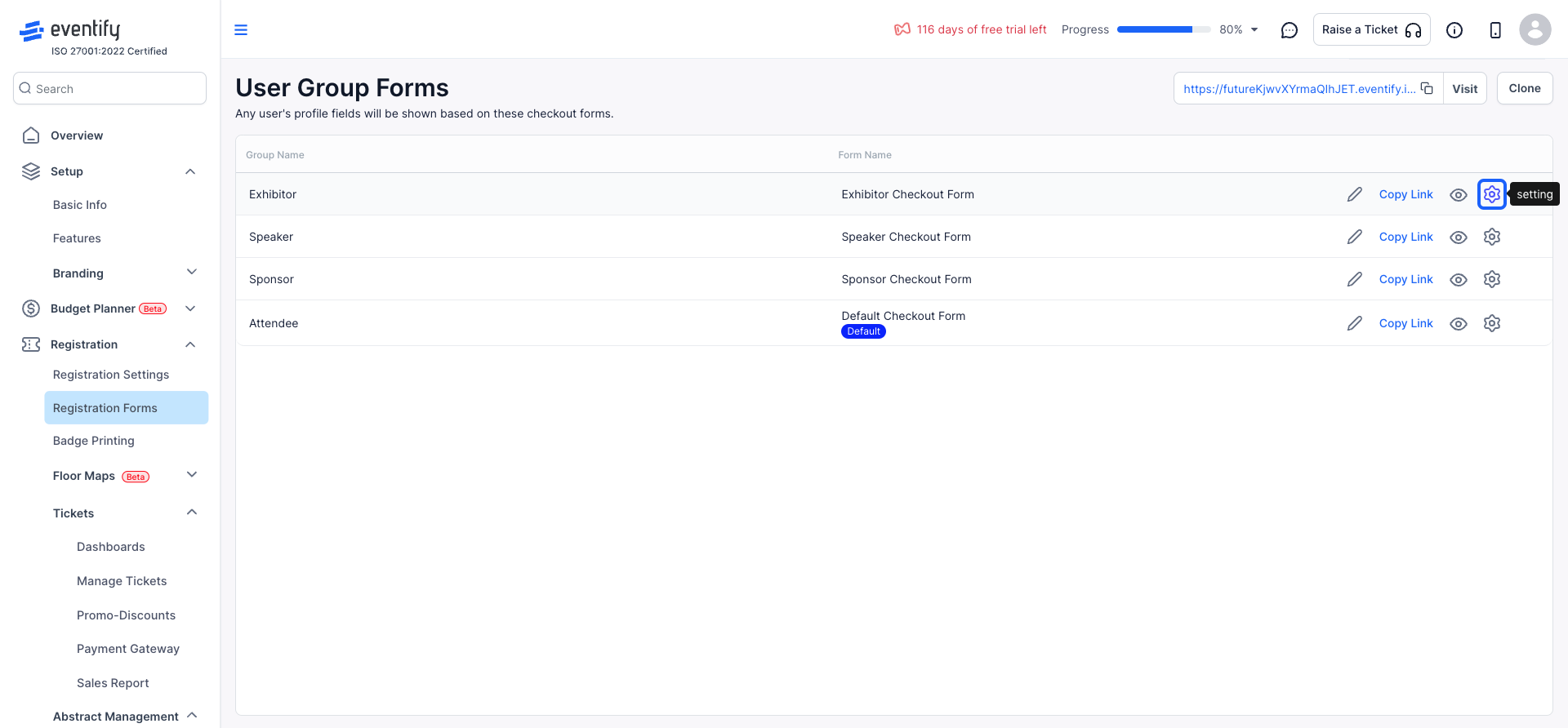Click the Visit button

(x=1465, y=88)
